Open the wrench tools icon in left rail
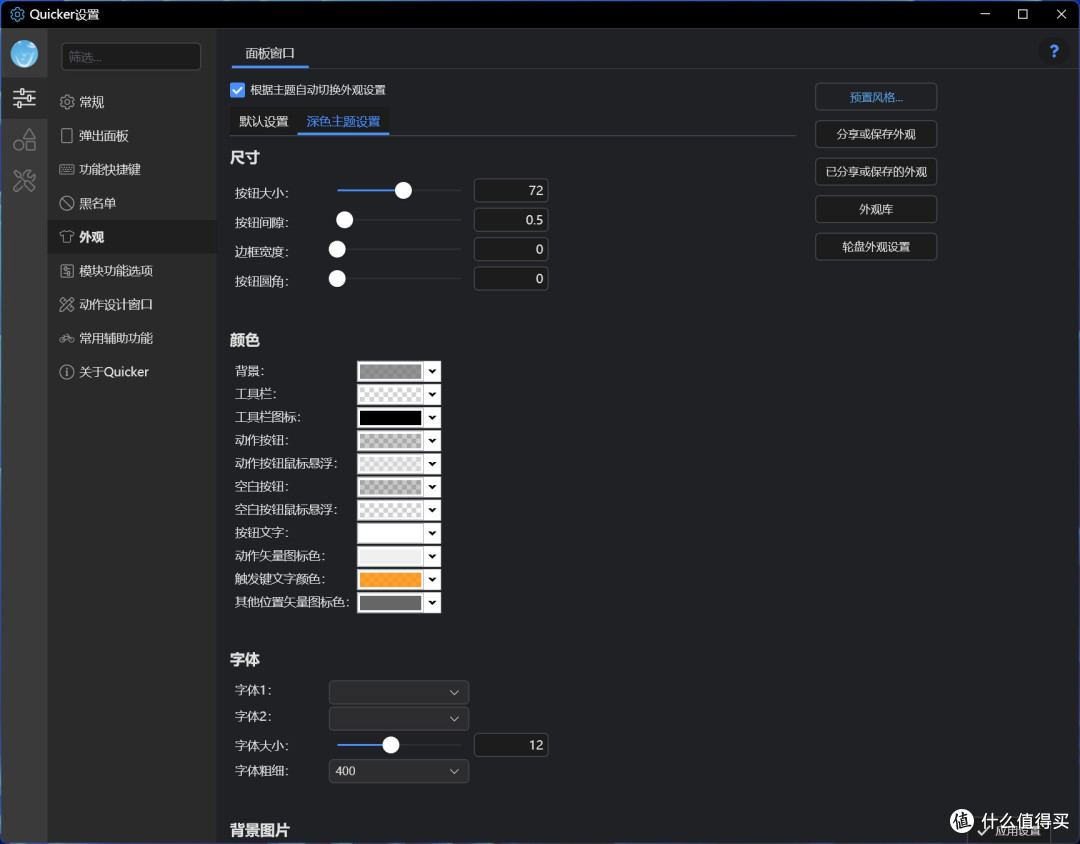 (x=24, y=181)
